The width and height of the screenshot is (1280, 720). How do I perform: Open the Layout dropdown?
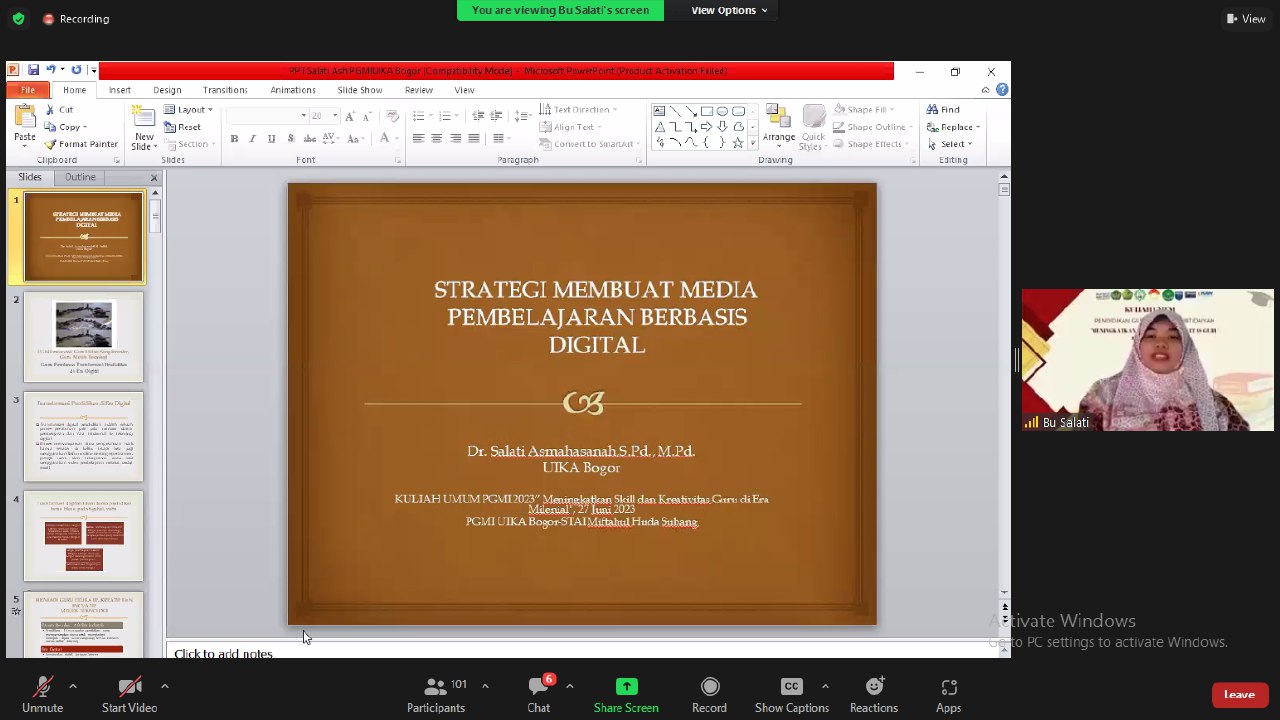point(188,110)
